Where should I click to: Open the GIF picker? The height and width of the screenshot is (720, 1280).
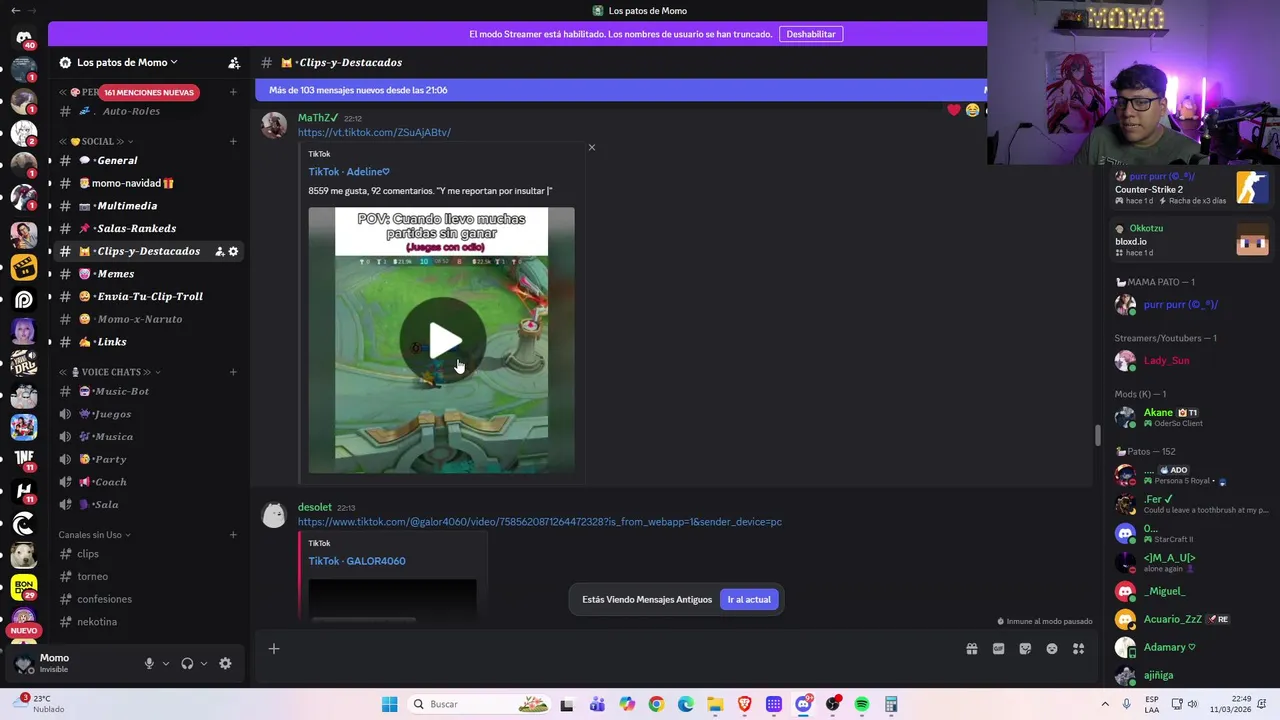tap(998, 649)
